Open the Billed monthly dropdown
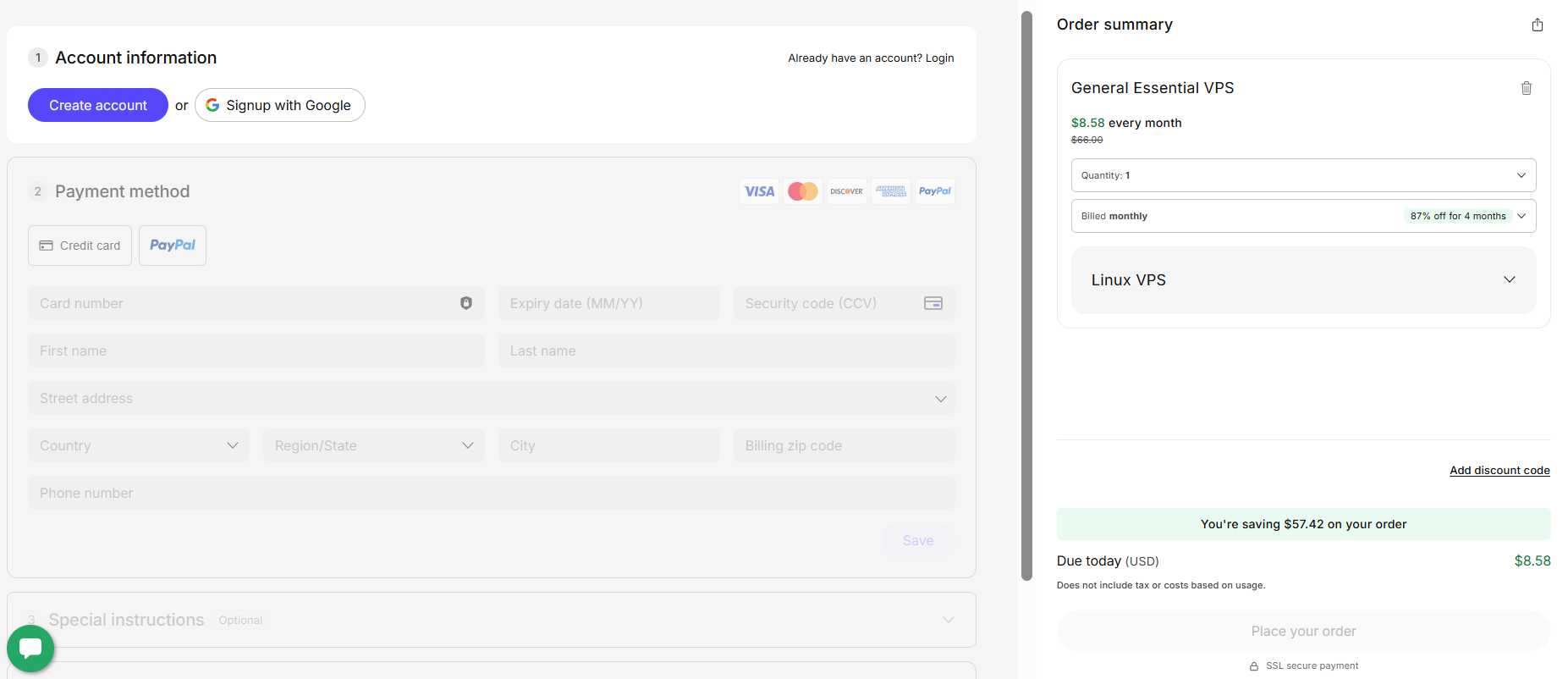 [1303, 216]
